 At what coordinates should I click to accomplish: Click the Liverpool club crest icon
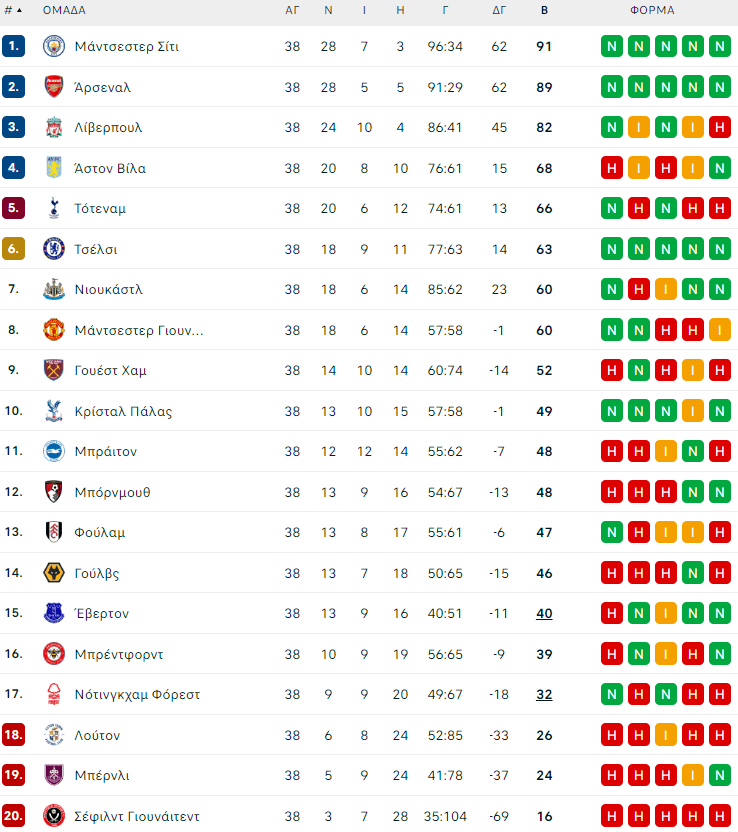[53, 127]
